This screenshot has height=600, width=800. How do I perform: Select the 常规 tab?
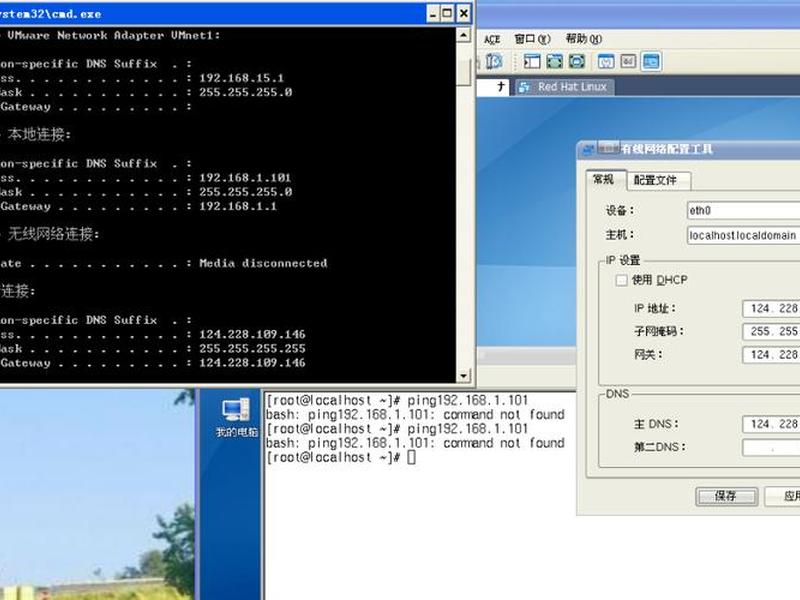605,180
